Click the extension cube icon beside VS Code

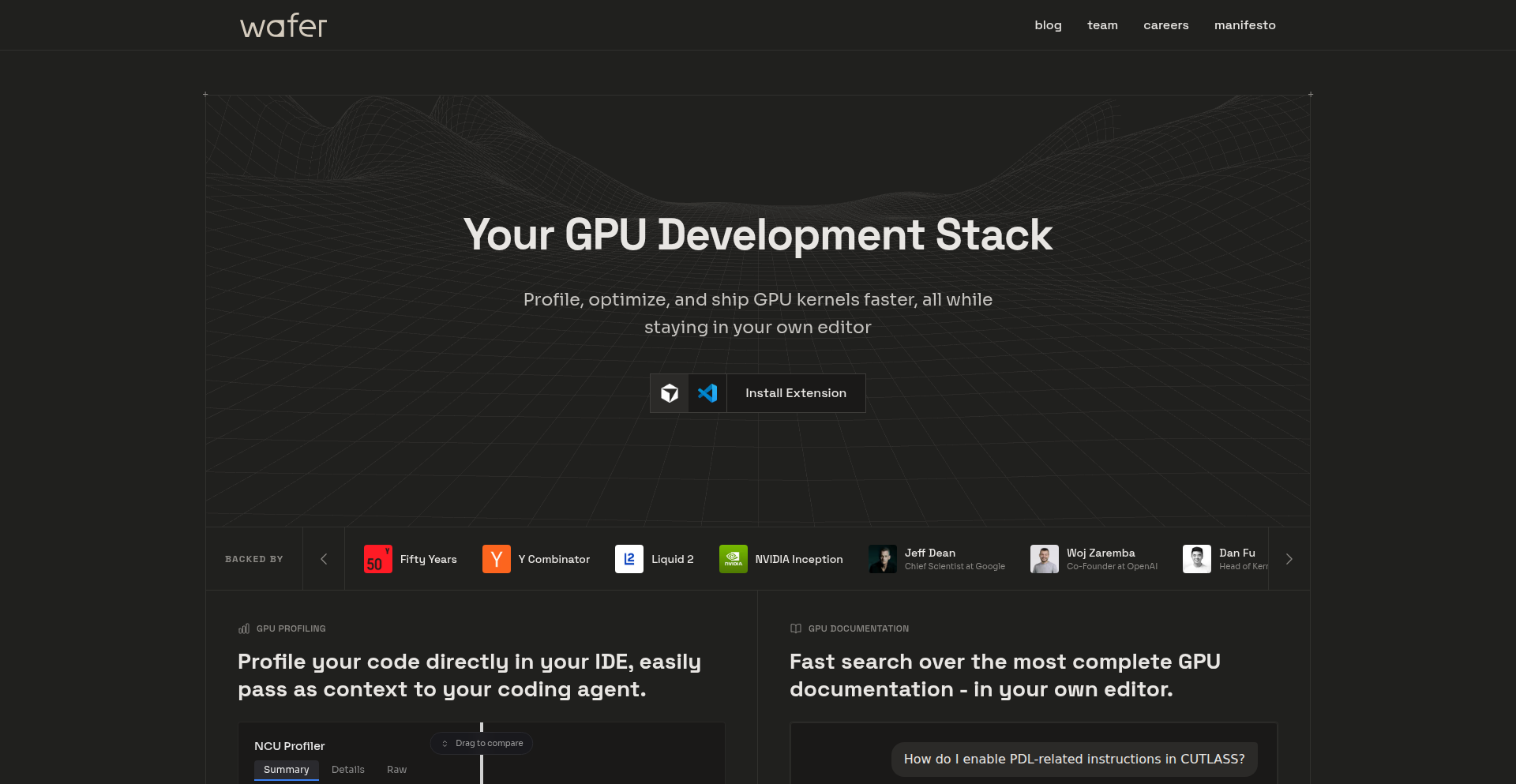click(x=669, y=392)
